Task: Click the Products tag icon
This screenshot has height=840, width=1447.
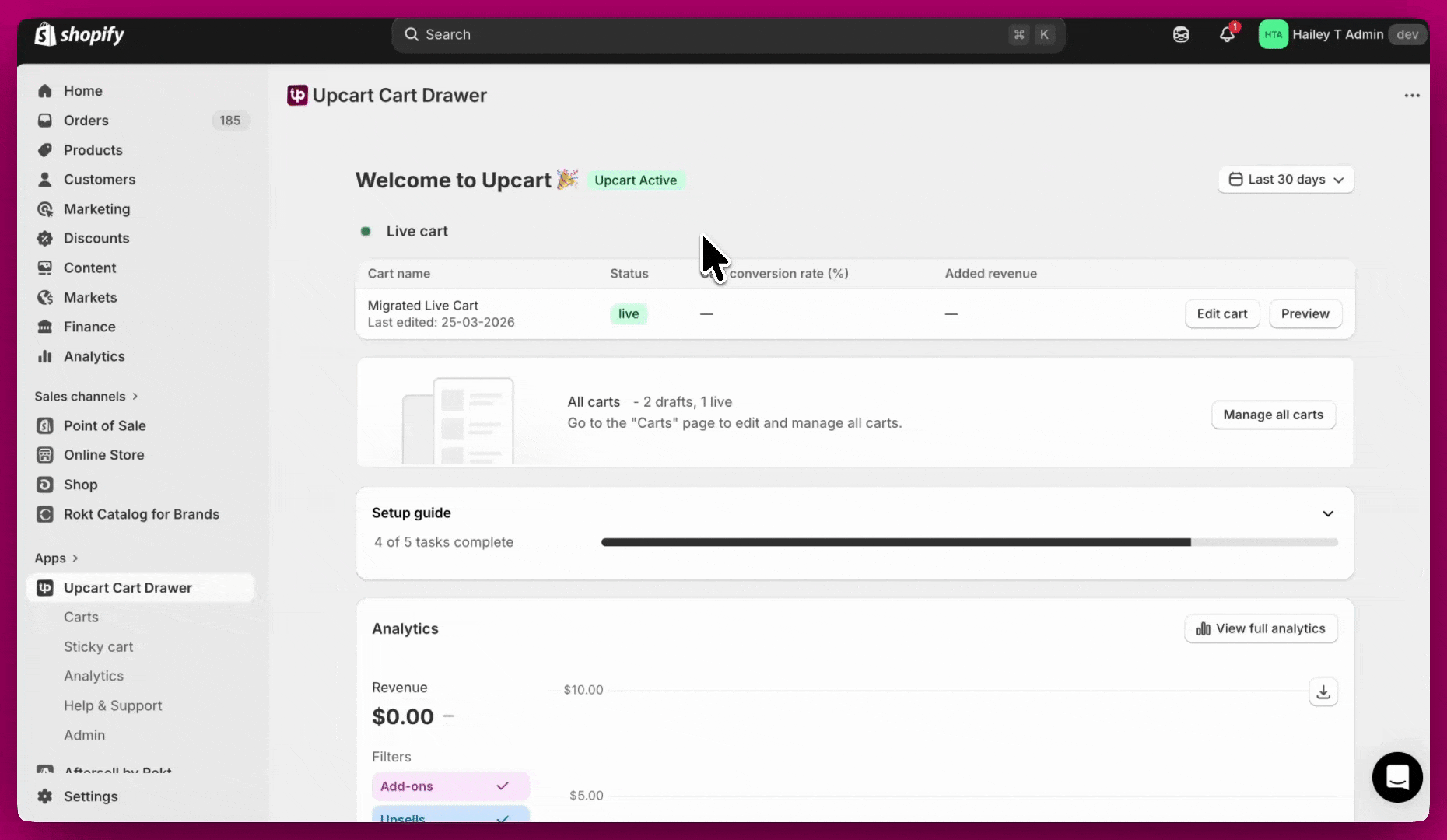Action: tap(45, 150)
